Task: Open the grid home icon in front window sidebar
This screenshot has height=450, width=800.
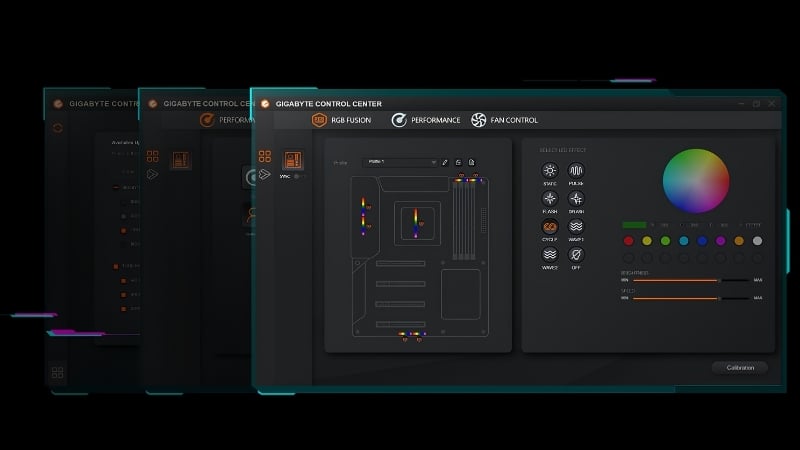Action: click(x=265, y=156)
